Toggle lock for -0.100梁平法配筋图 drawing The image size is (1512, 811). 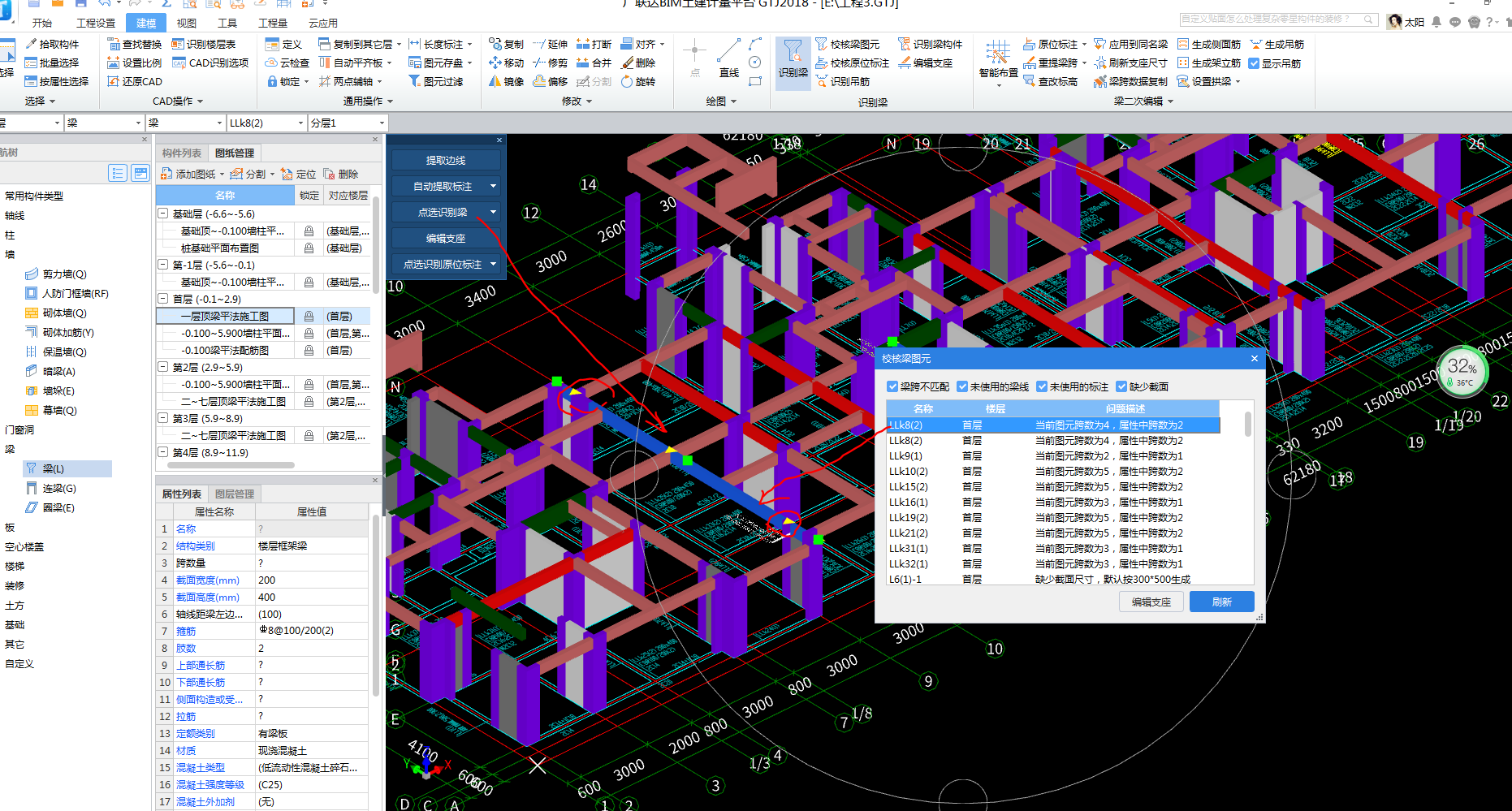309,350
